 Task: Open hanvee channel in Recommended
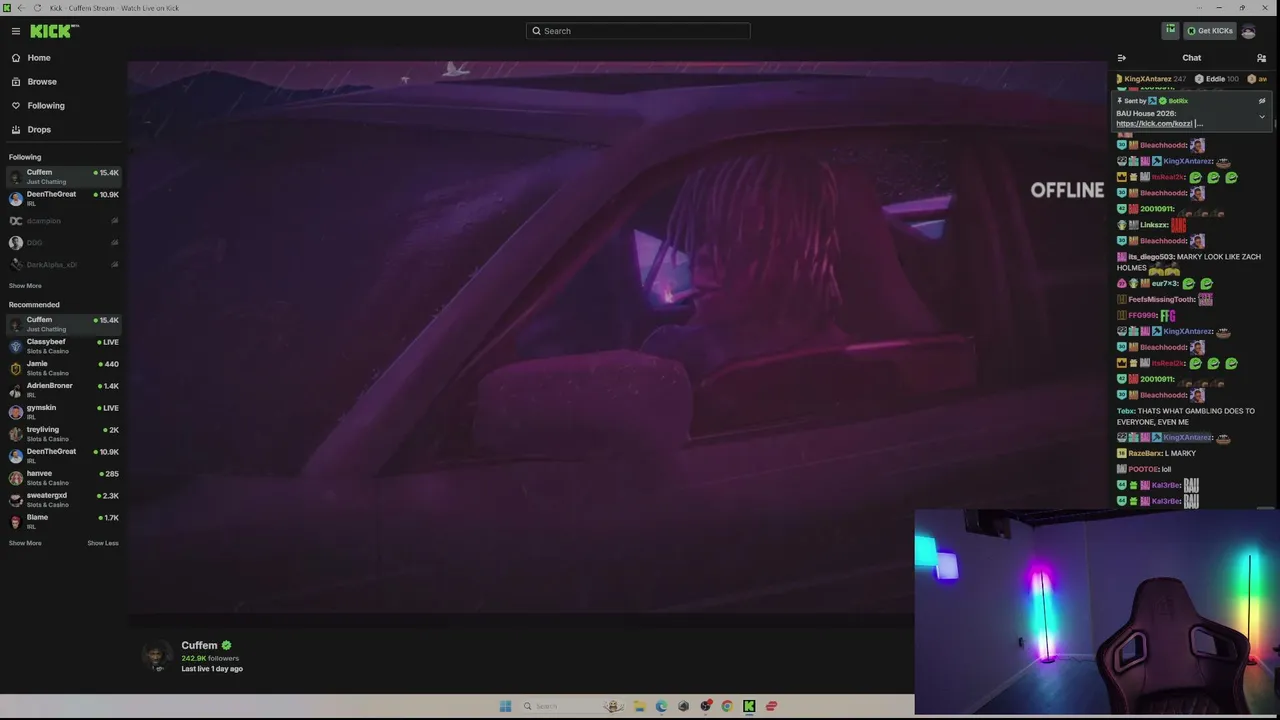coord(62,478)
